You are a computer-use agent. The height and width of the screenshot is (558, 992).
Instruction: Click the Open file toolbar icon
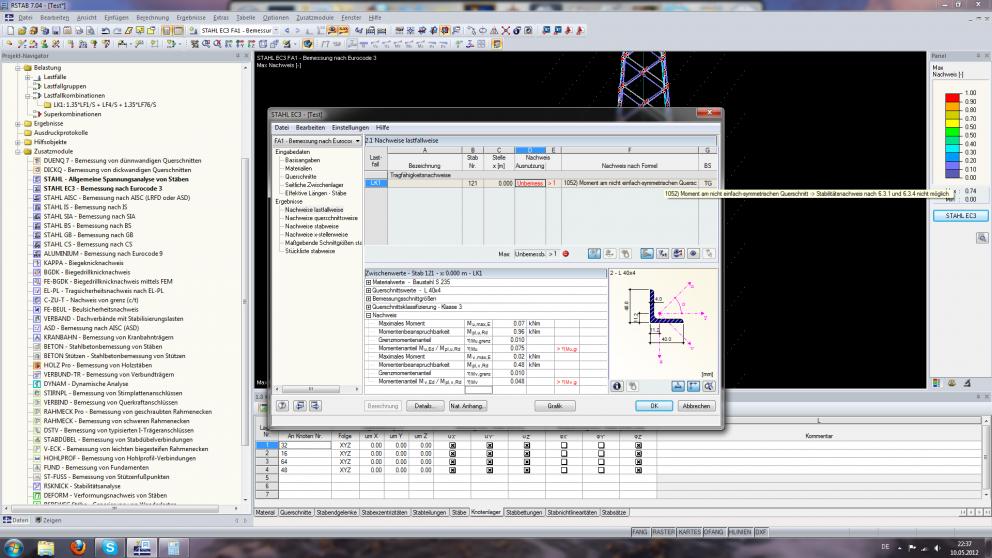coord(22,30)
